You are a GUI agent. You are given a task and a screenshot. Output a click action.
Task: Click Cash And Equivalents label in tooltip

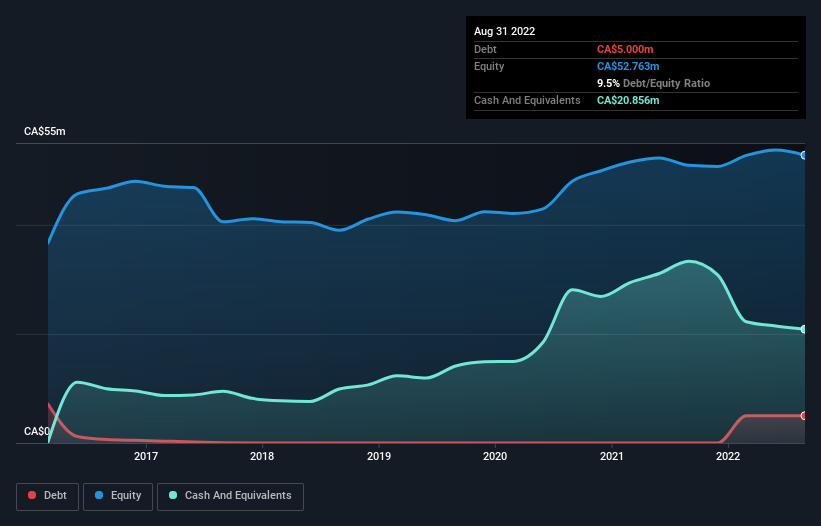(527, 100)
